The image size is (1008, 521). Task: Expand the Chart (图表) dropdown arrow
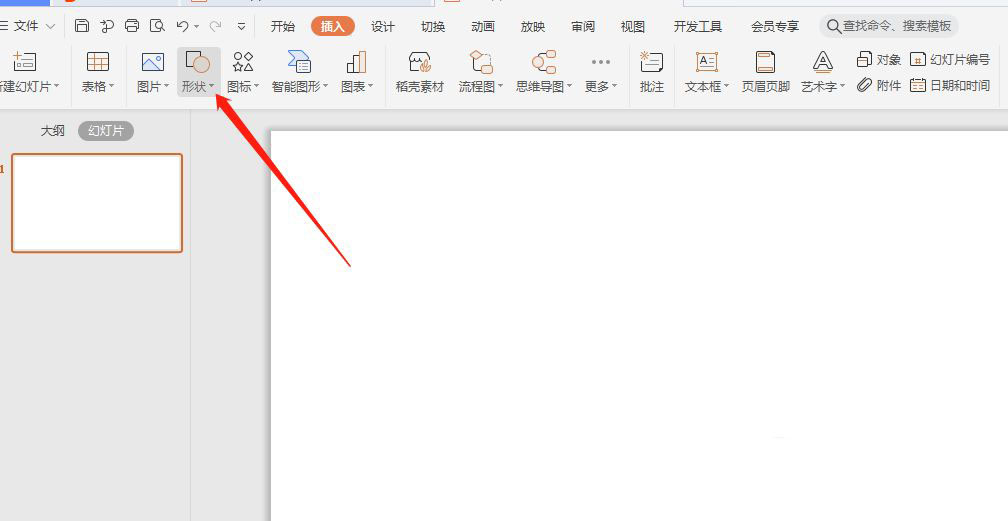(x=370, y=86)
